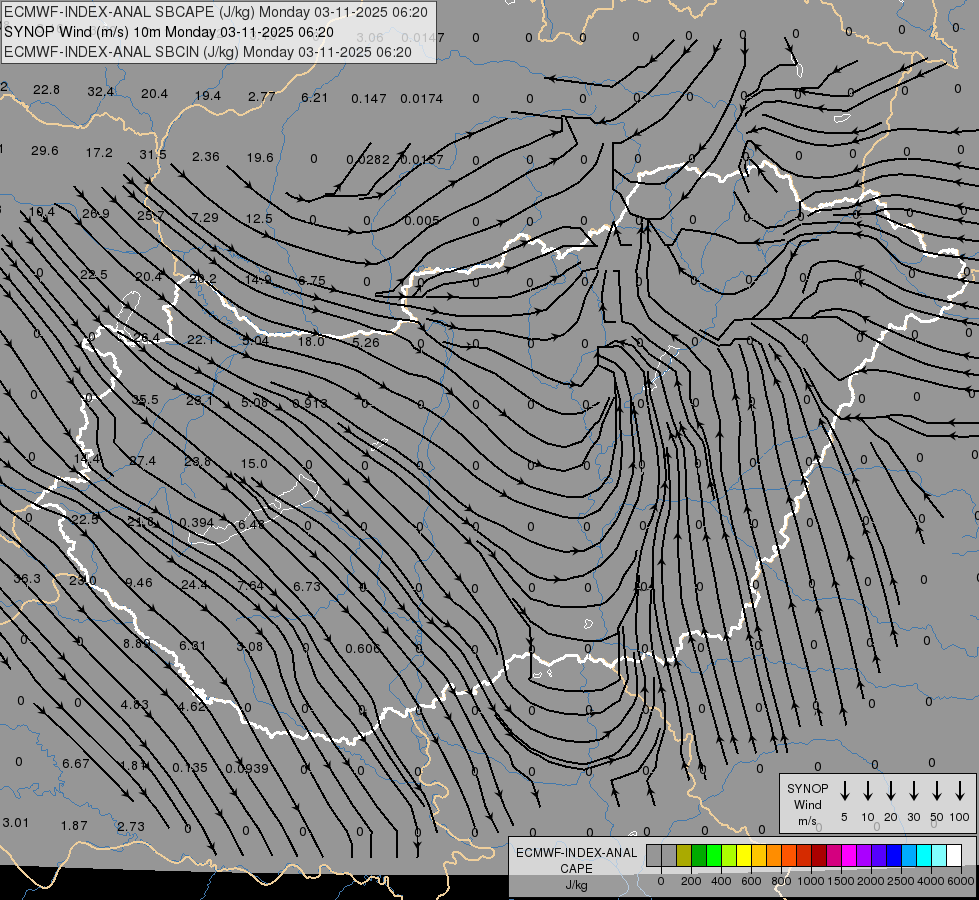Click the 0.394 value on the map

(196, 522)
